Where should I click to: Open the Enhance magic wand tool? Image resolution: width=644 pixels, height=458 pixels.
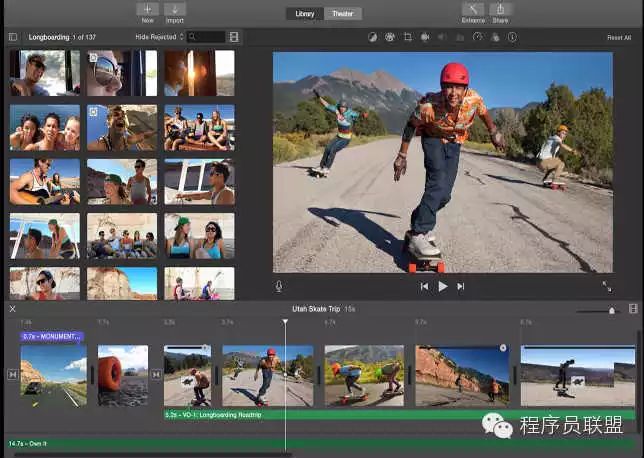coord(473,9)
